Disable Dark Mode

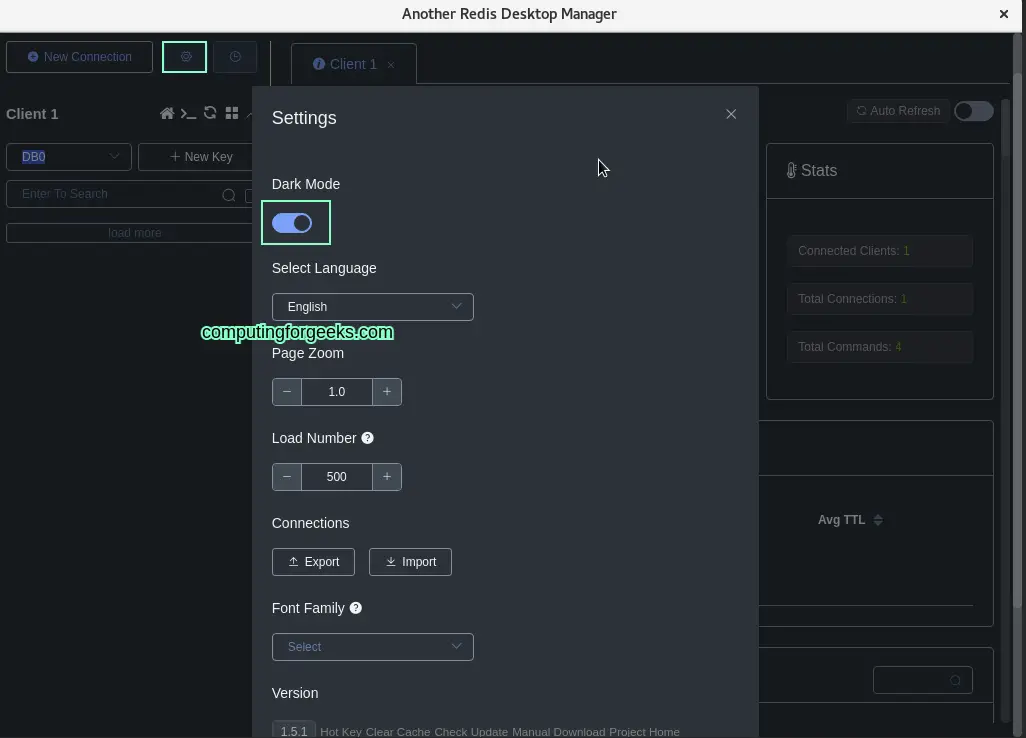[x=295, y=222]
